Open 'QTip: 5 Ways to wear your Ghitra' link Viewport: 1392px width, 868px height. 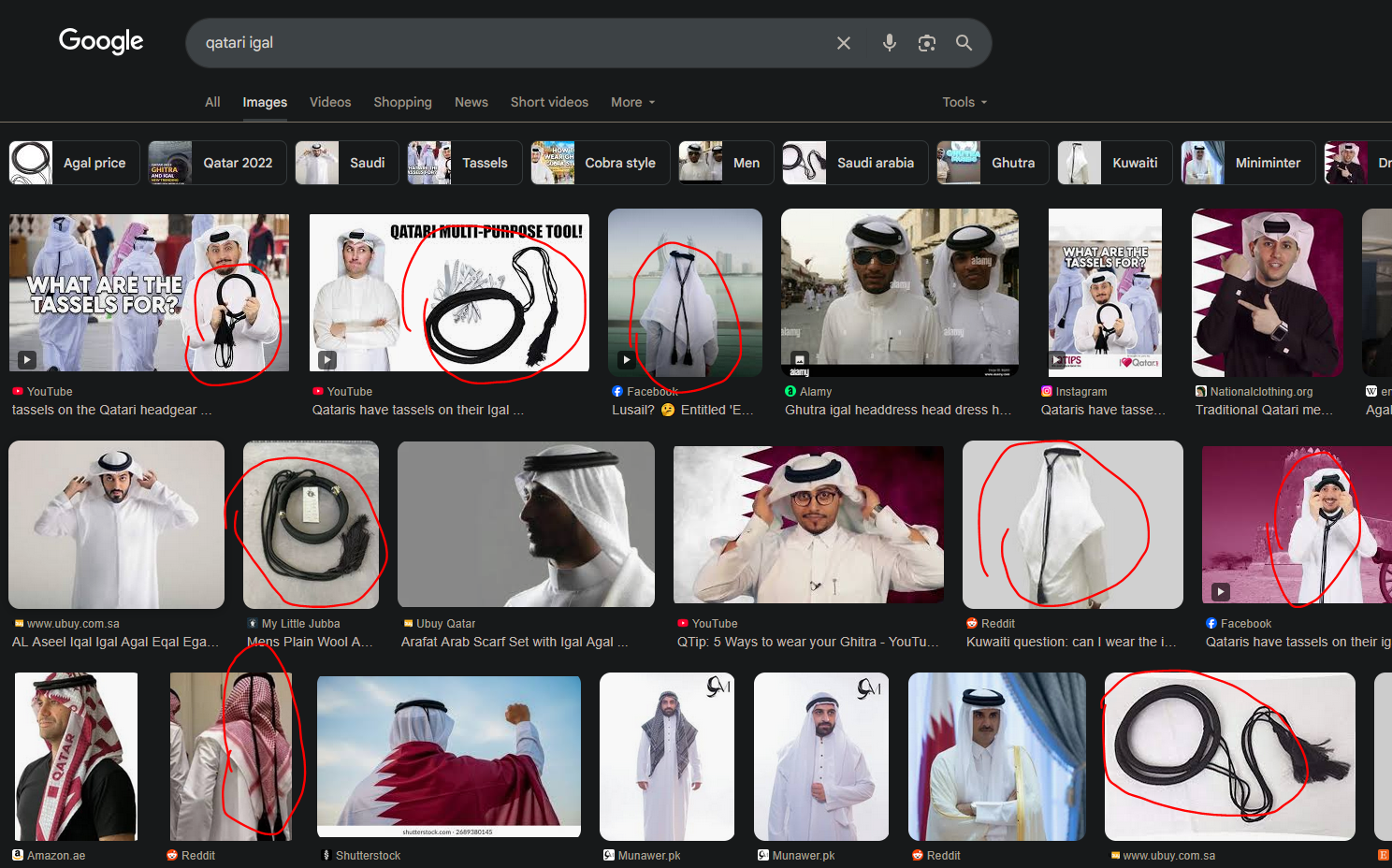(x=808, y=642)
